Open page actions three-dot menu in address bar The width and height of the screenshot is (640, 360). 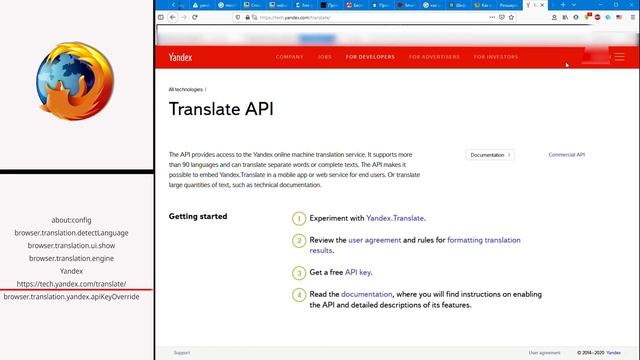pos(492,17)
